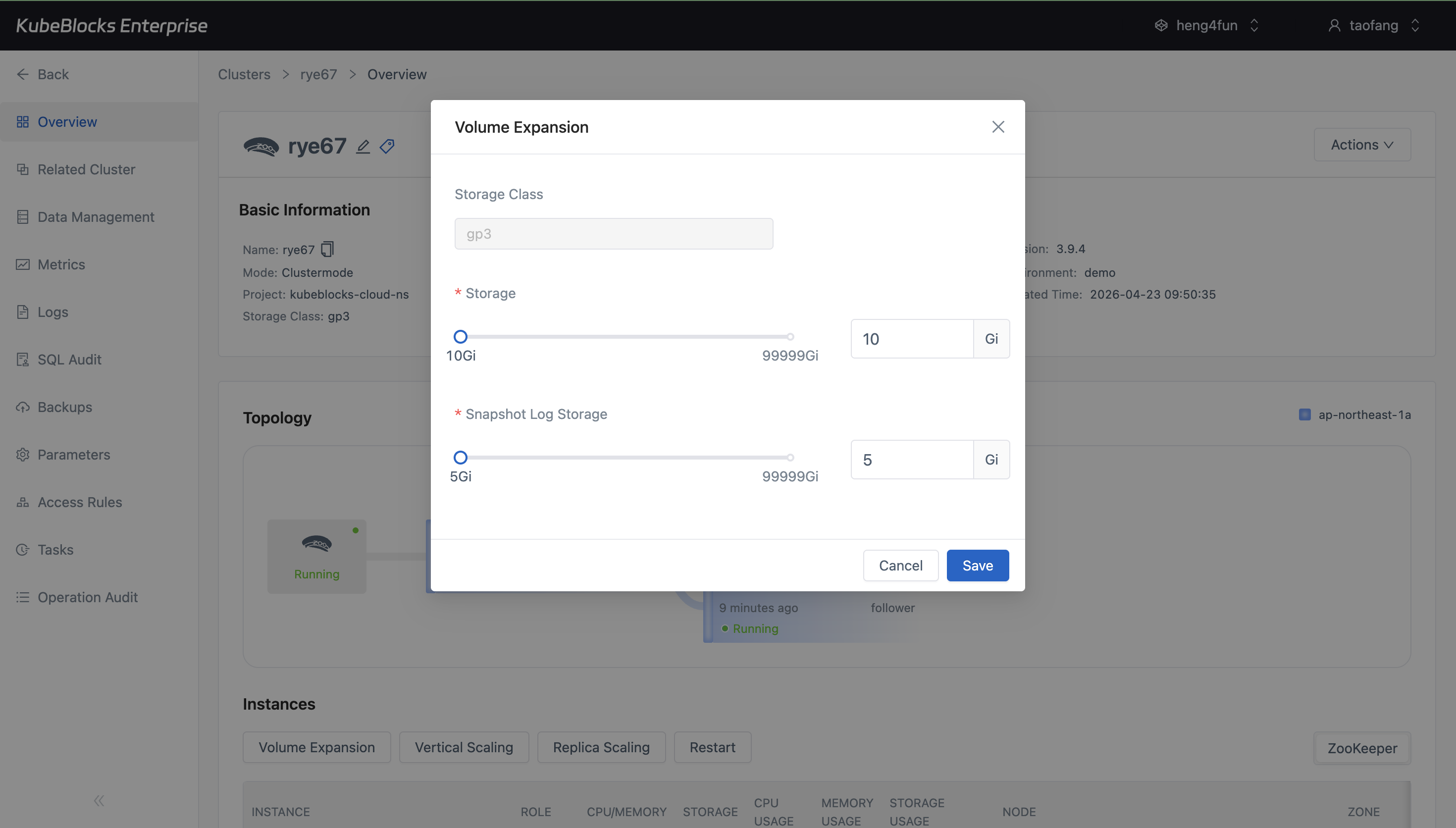The width and height of the screenshot is (1456, 828).
Task: Open Parameters section in sidebar
Action: point(73,455)
